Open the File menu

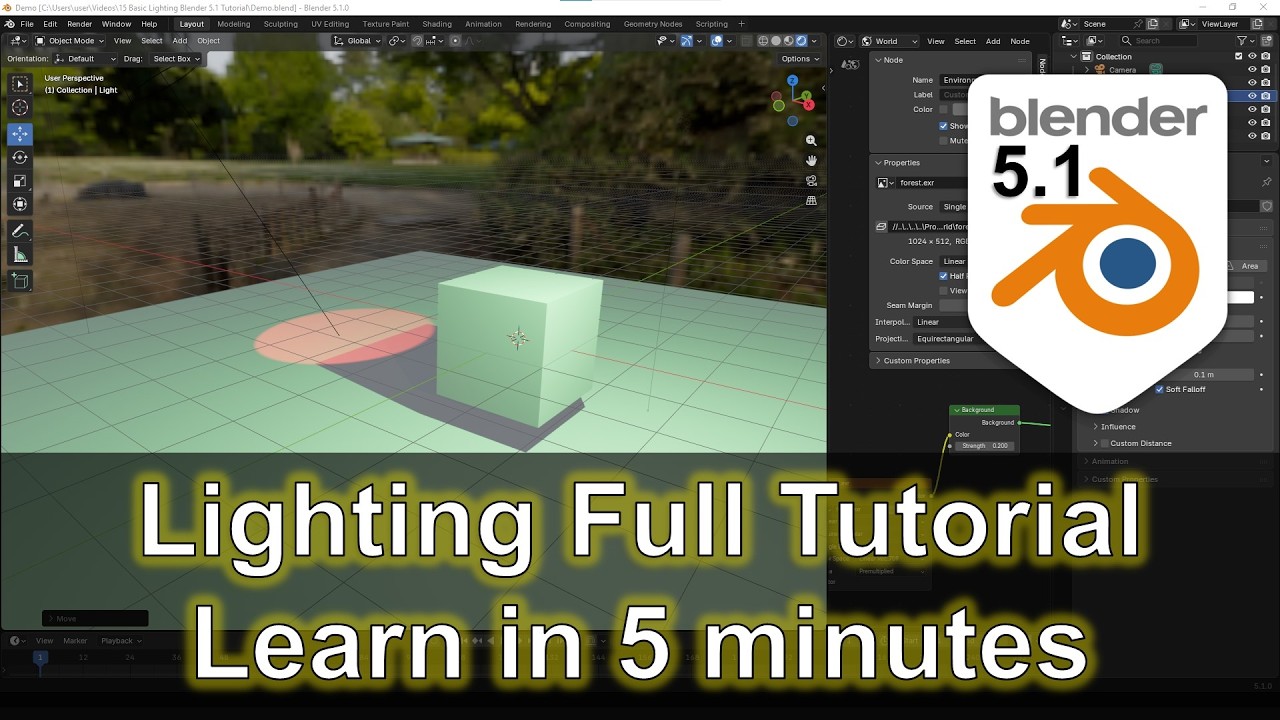coord(27,24)
